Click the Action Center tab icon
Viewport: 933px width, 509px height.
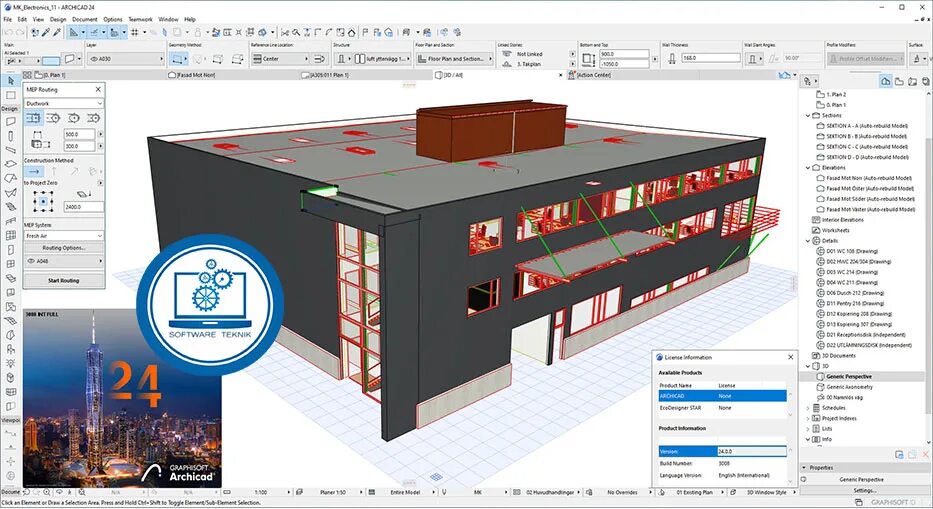[x=572, y=75]
